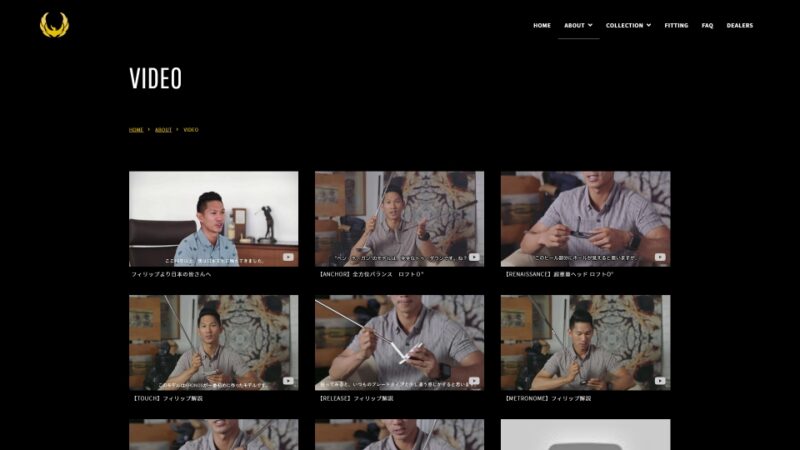Play the METRONOME video thumbnail
Image resolution: width=800 pixels, height=450 pixels.
[x=585, y=342]
